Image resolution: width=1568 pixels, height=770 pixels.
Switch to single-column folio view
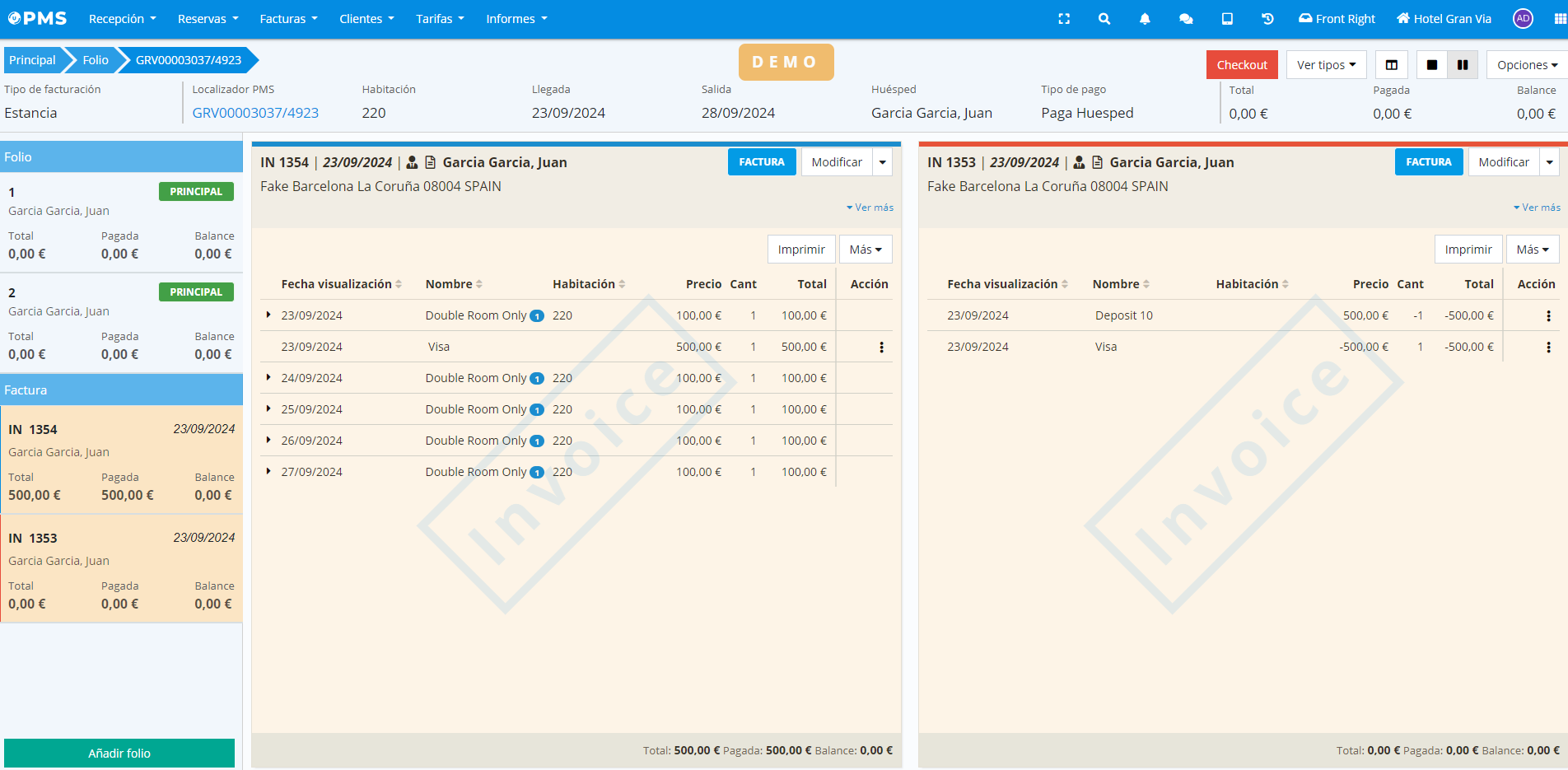(x=1432, y=65)
